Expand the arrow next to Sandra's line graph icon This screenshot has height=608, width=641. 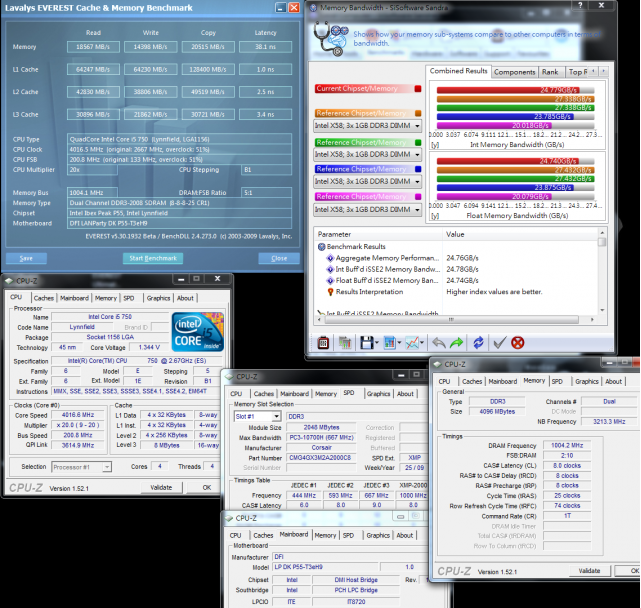point(421,343)
